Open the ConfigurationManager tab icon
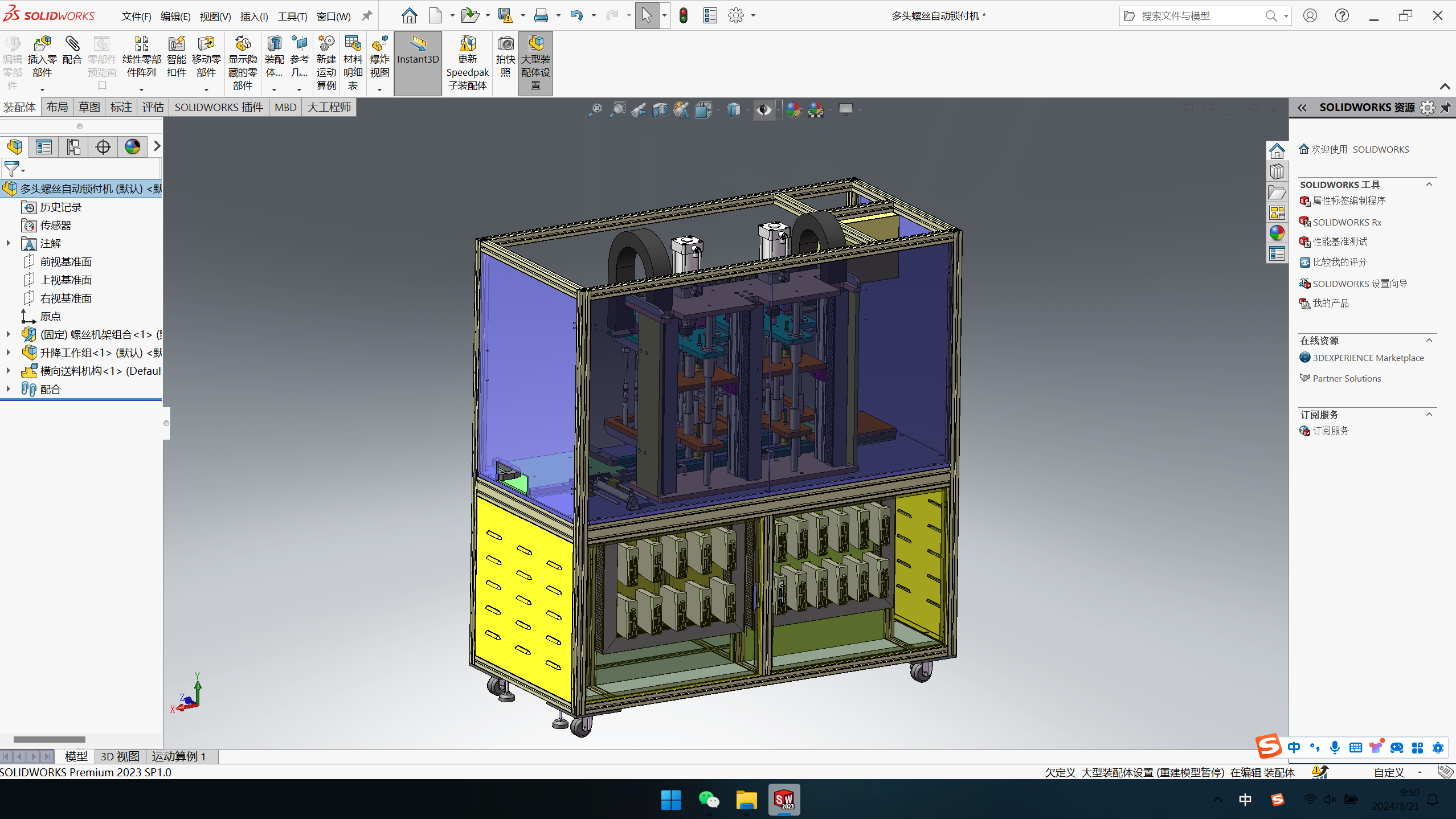Image resolution: width=1456 pixels, height=819 pixels. (x=73, y=147)
